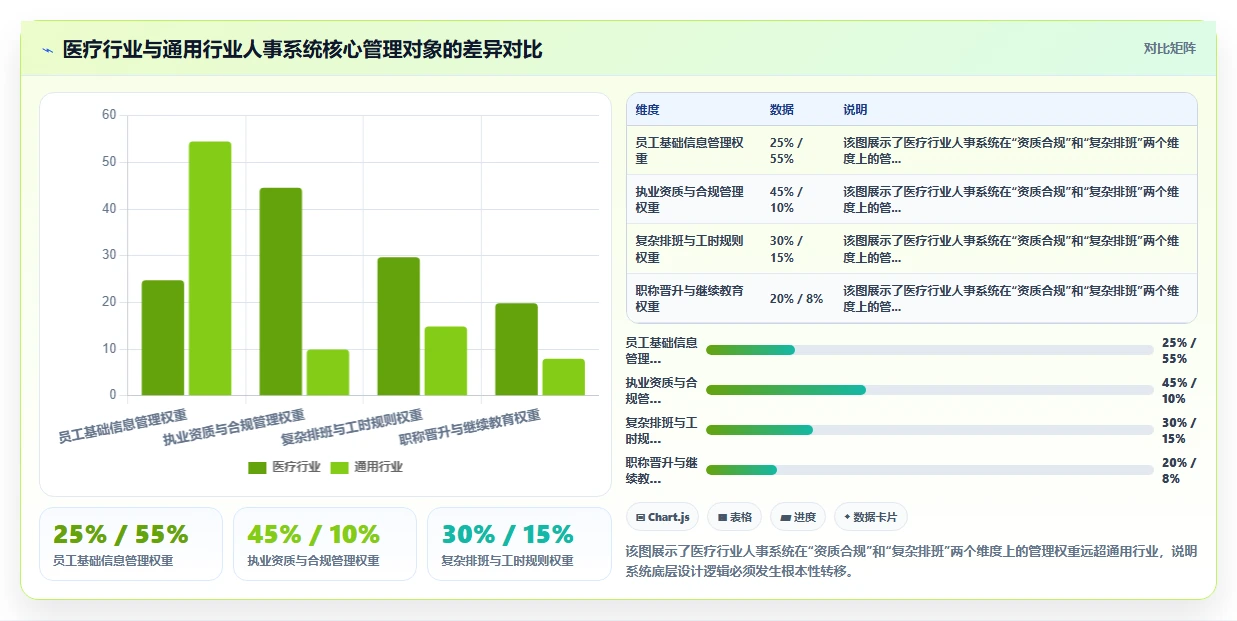Image resolution: width=1237 pixels, height=621 pixels.
Task: Click the 医疗行业 bar for 执业资质与合规管理权重
Action: (281, 291)
